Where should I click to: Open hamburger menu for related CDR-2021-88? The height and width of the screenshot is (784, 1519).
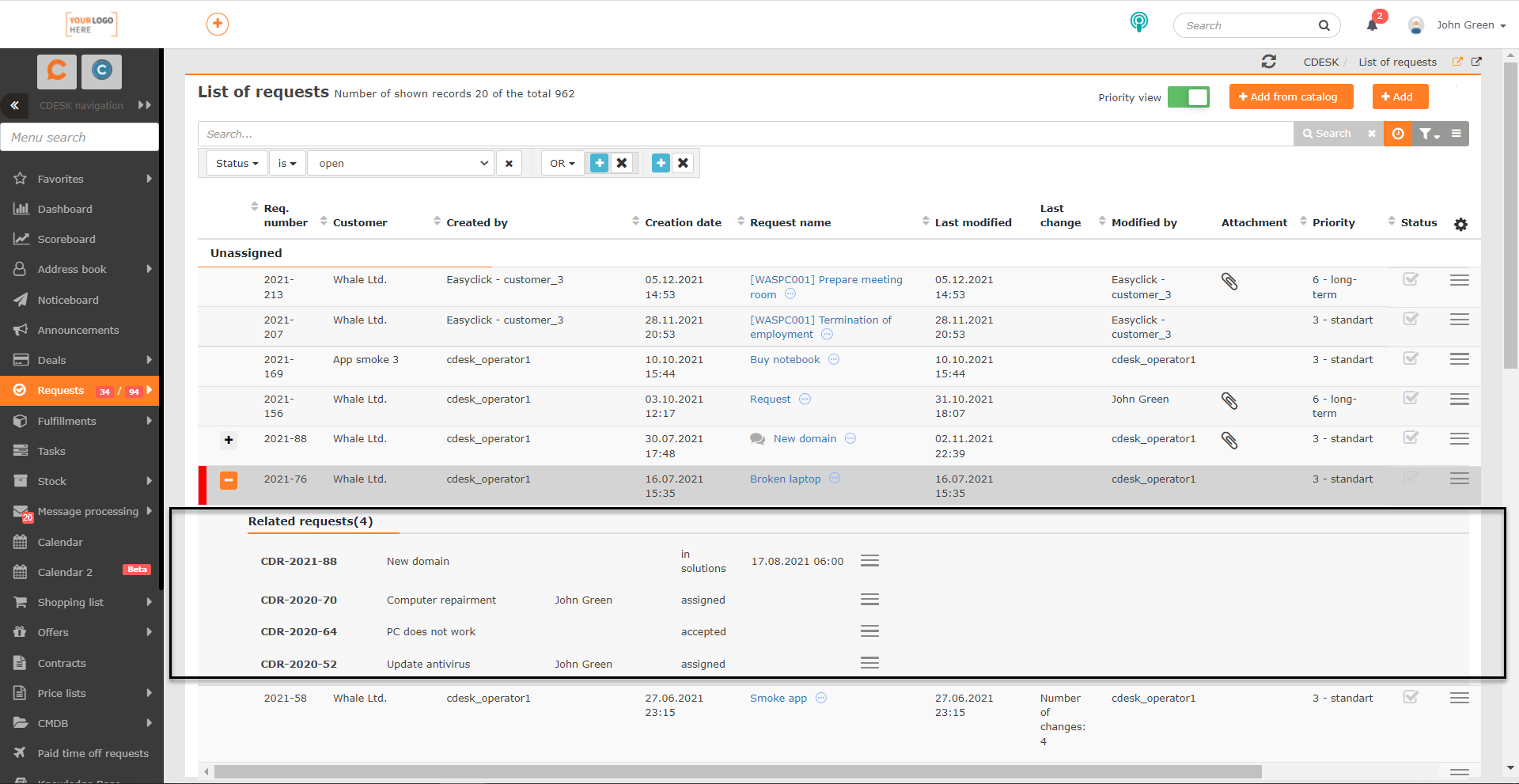click(x=869, y=561)
